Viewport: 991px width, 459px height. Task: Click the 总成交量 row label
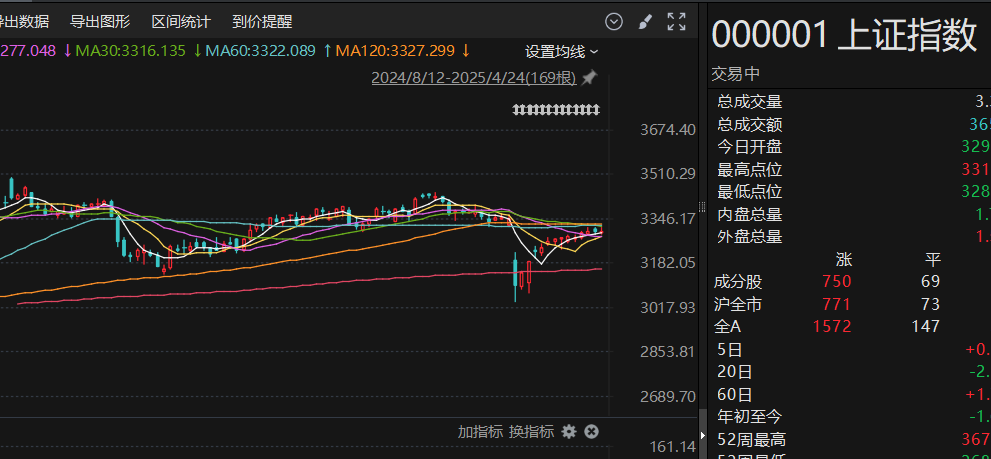click(x=750, y=102)
